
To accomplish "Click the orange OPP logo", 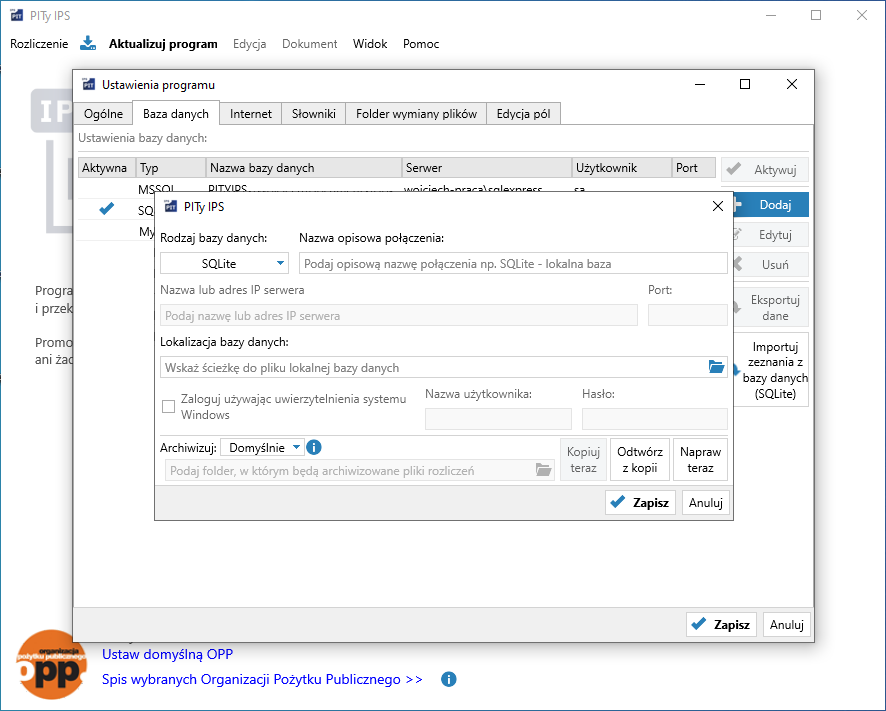I will click(50, 664).
